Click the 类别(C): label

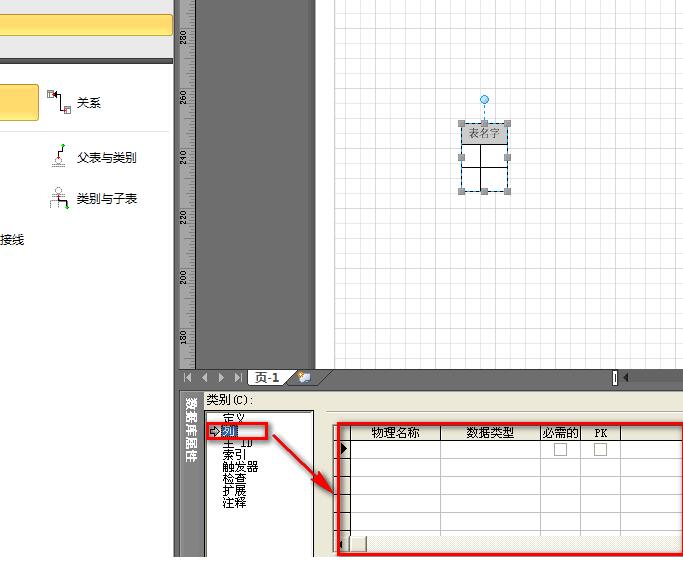coord(229,399)
